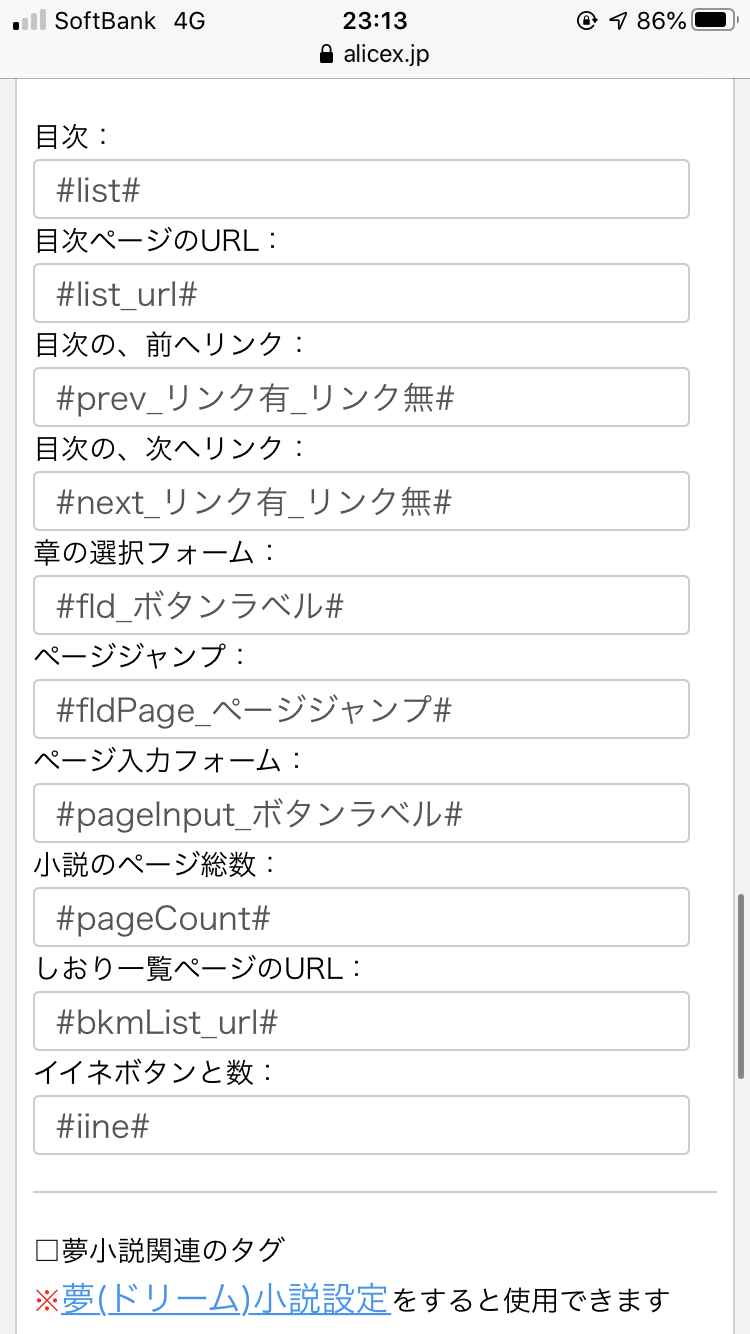The width and height of the screenshot is (750, 1334).
Task: Tap the orientation lock status icon
Action: 587,20
